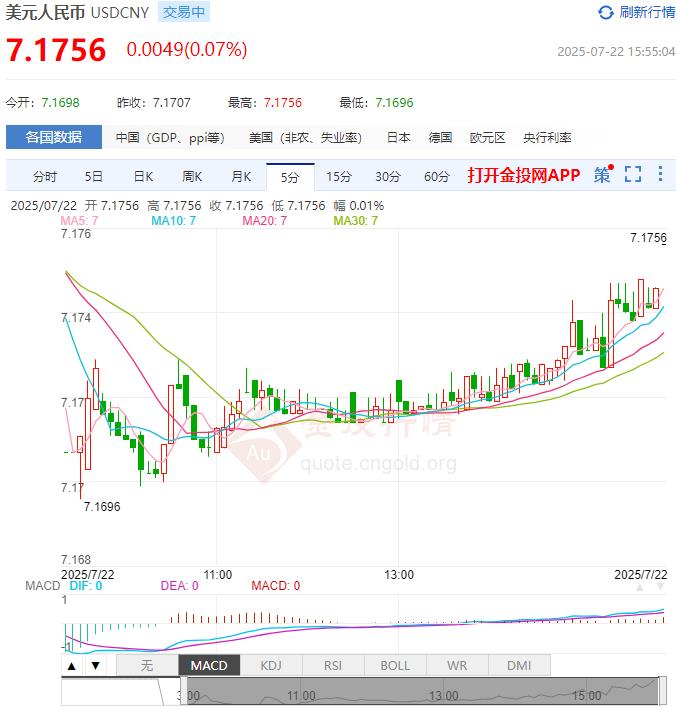Click the 7.1696 low-point chart label

pyautogui.click(x=102, y=506)
